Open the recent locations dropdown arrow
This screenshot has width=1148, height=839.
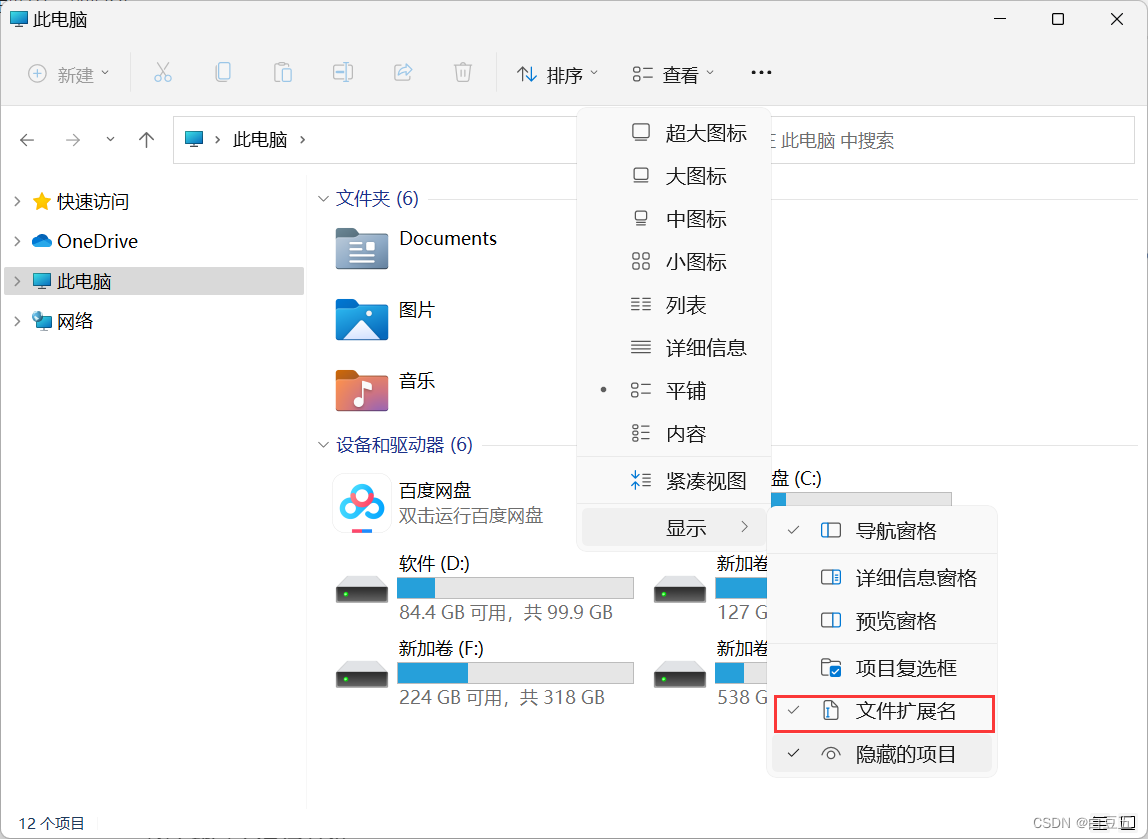(x=110, y=139)
